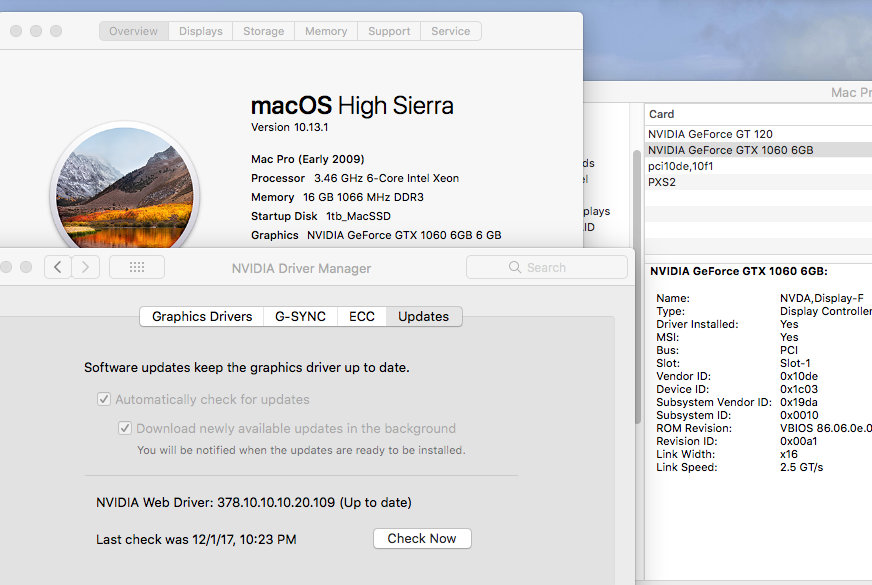Click the Card column header
Image resolution: width=872 pixels, height=585 pixels.
pos(758,114)
